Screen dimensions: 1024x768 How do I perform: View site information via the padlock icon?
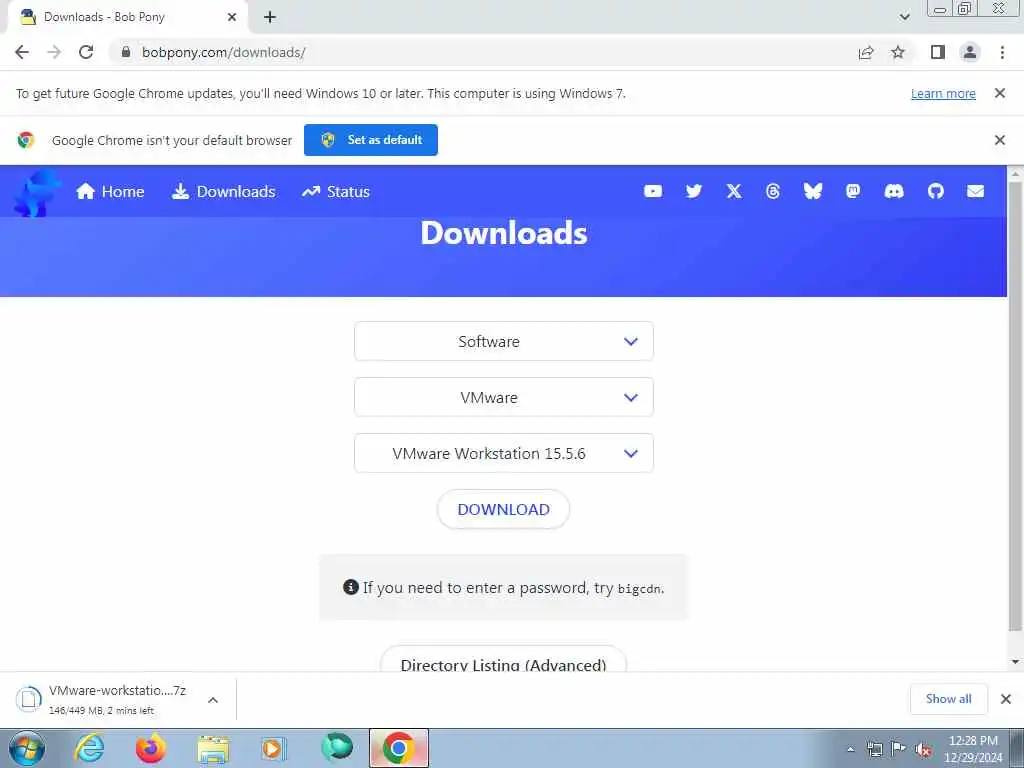pos(125,52)
